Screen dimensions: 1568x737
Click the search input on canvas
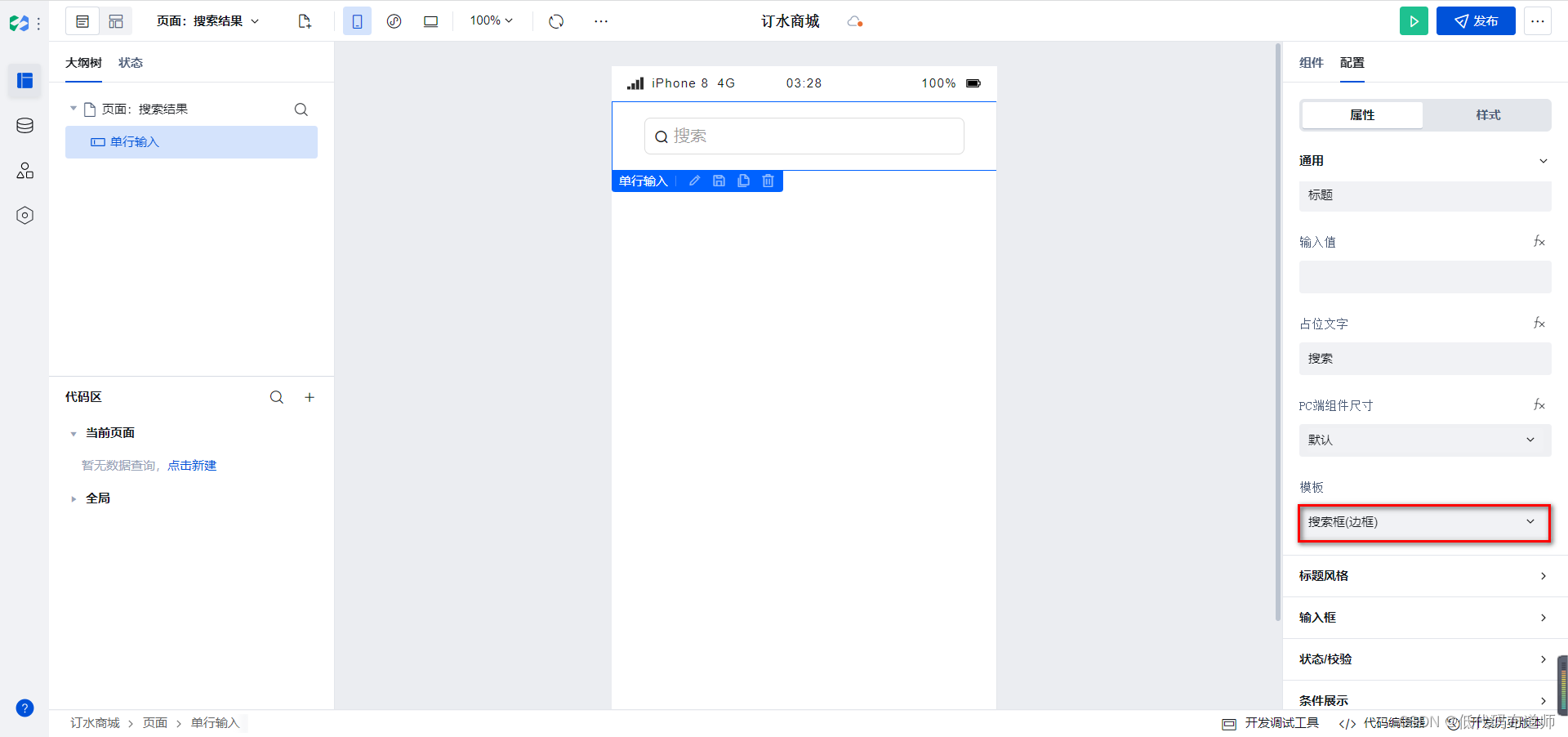coord(804,136)
